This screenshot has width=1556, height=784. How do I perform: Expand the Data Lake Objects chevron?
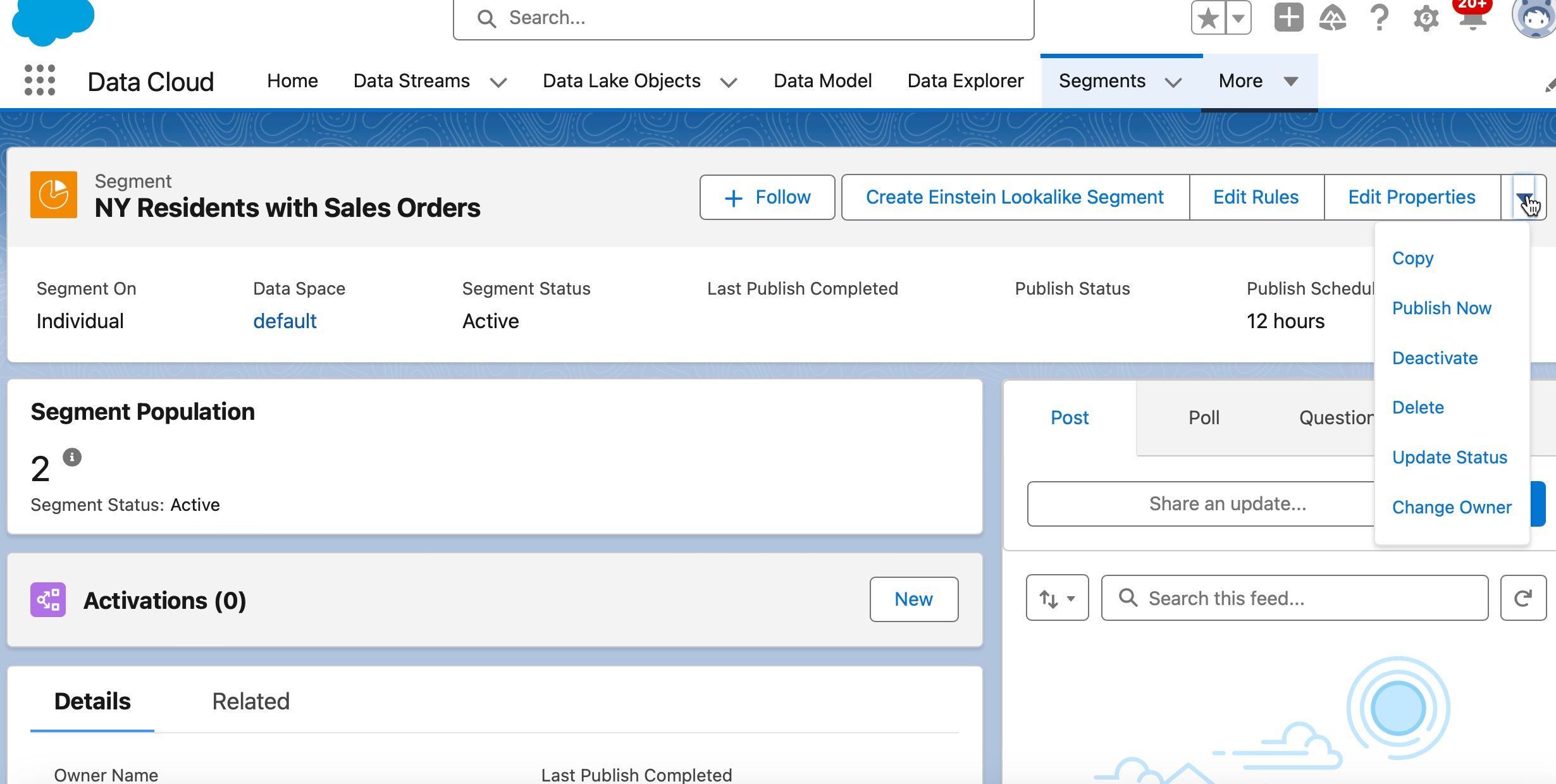[729, 82]
